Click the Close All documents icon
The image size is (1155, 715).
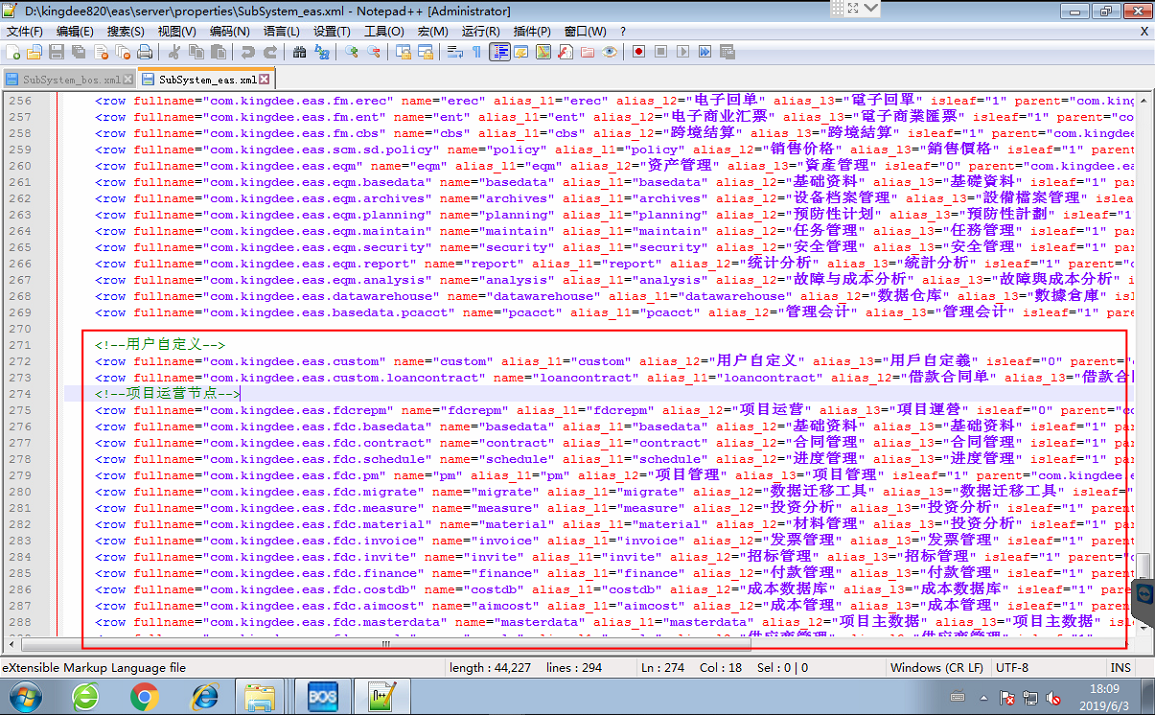click(123, 52)
